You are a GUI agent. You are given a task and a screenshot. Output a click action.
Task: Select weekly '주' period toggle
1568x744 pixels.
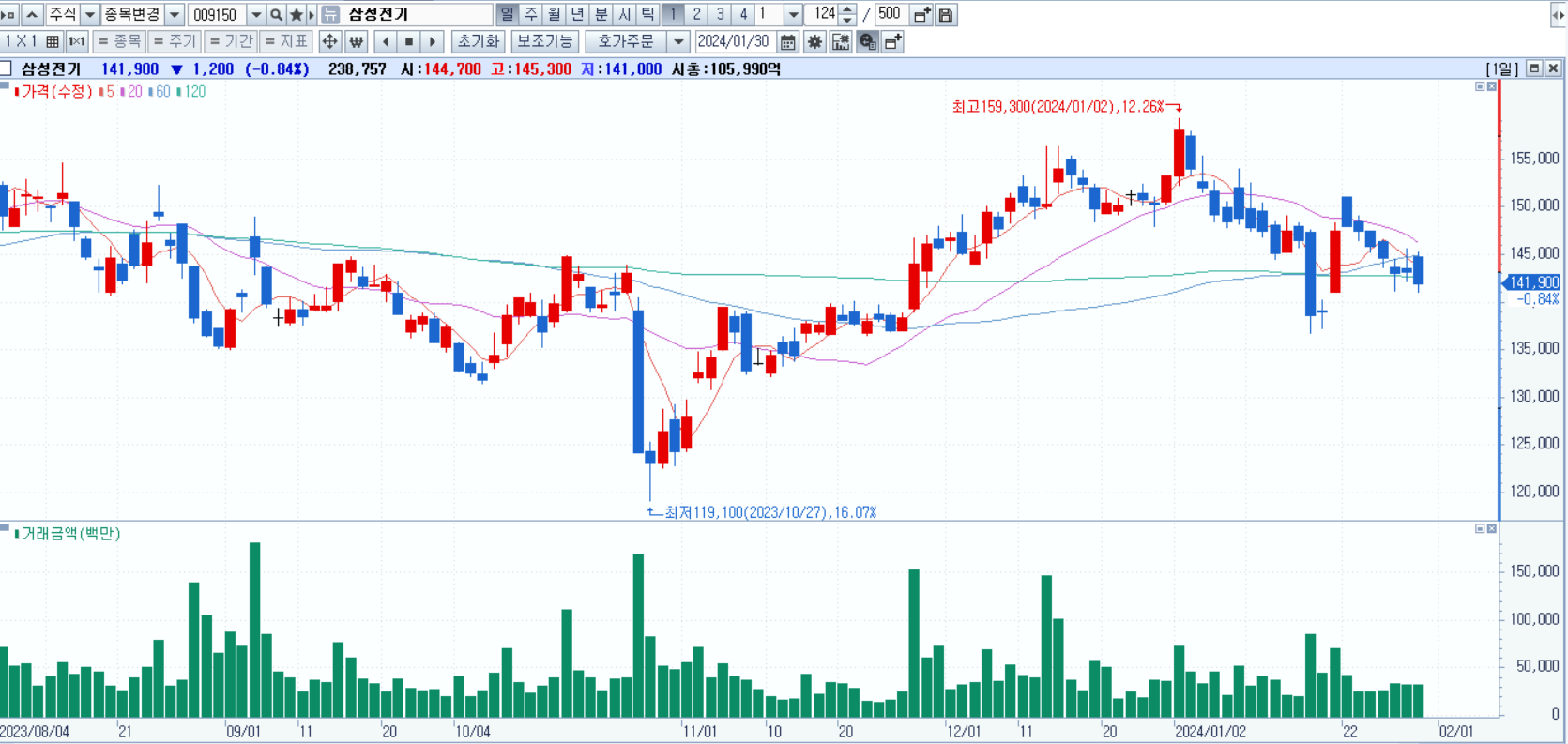pyautogui.click(x=531, y=15)
